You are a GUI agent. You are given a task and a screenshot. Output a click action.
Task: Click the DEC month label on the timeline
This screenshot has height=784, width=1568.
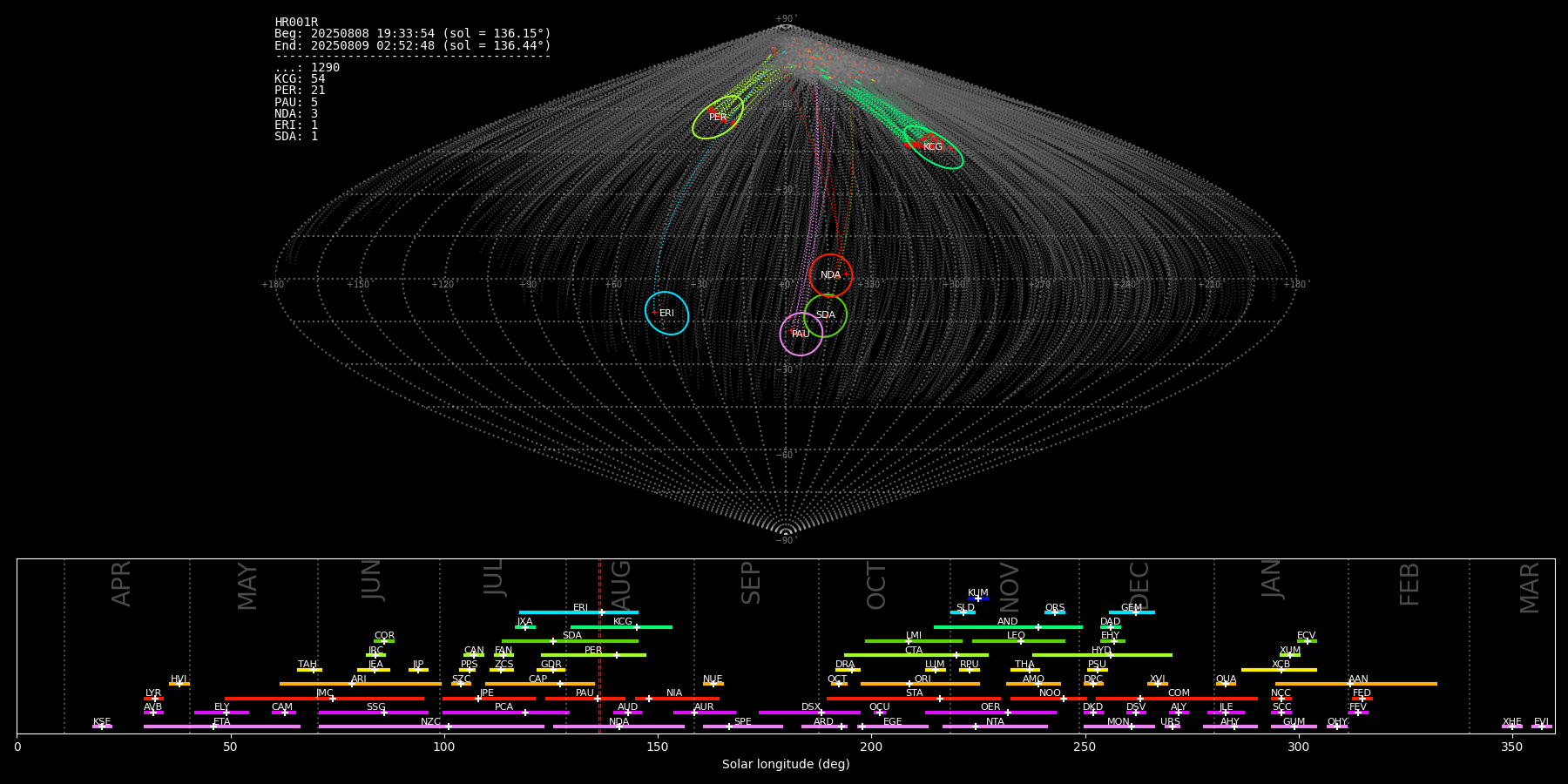[1139, 585]
